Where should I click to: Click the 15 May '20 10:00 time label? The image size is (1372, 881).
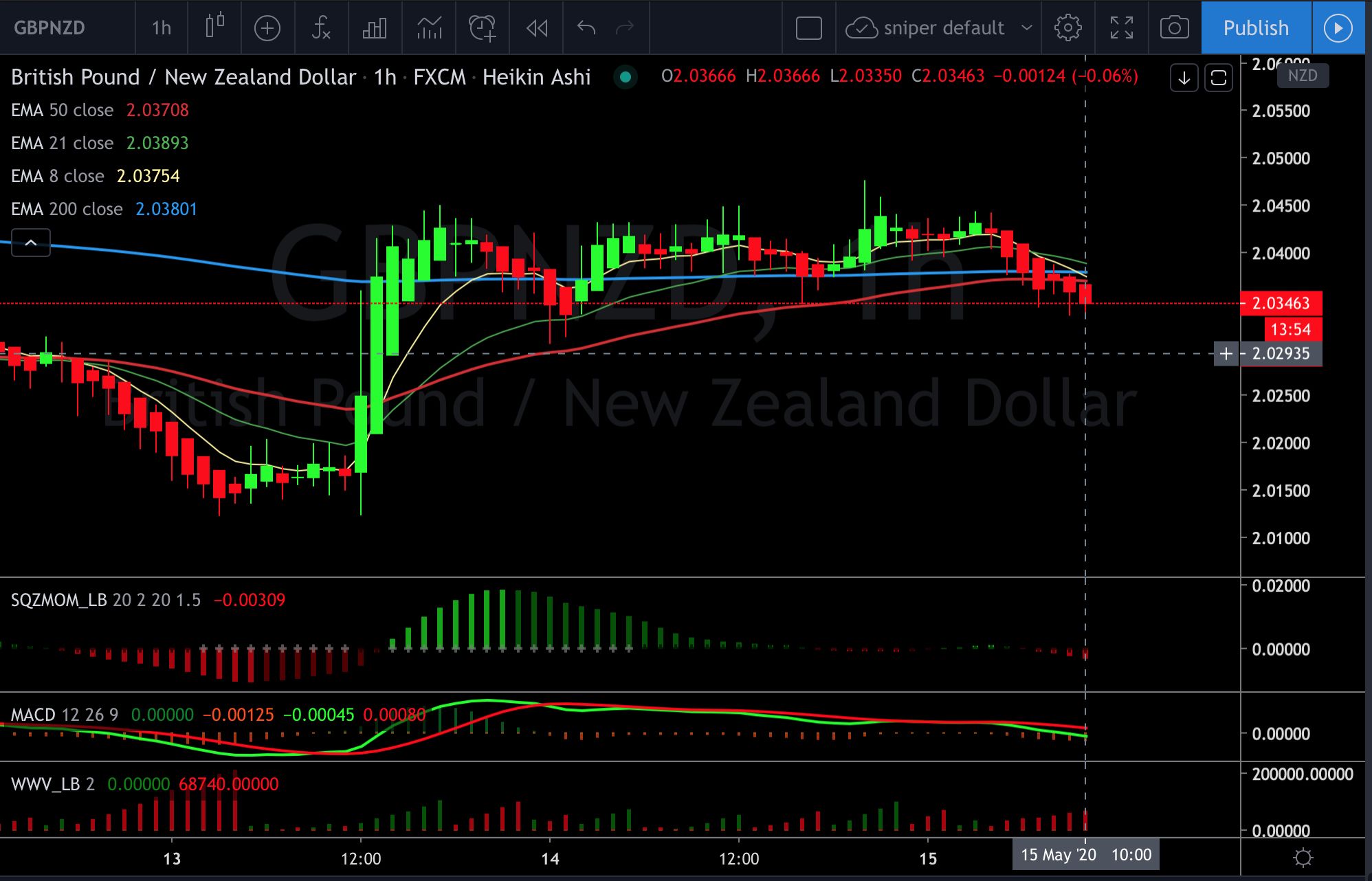1086,855
